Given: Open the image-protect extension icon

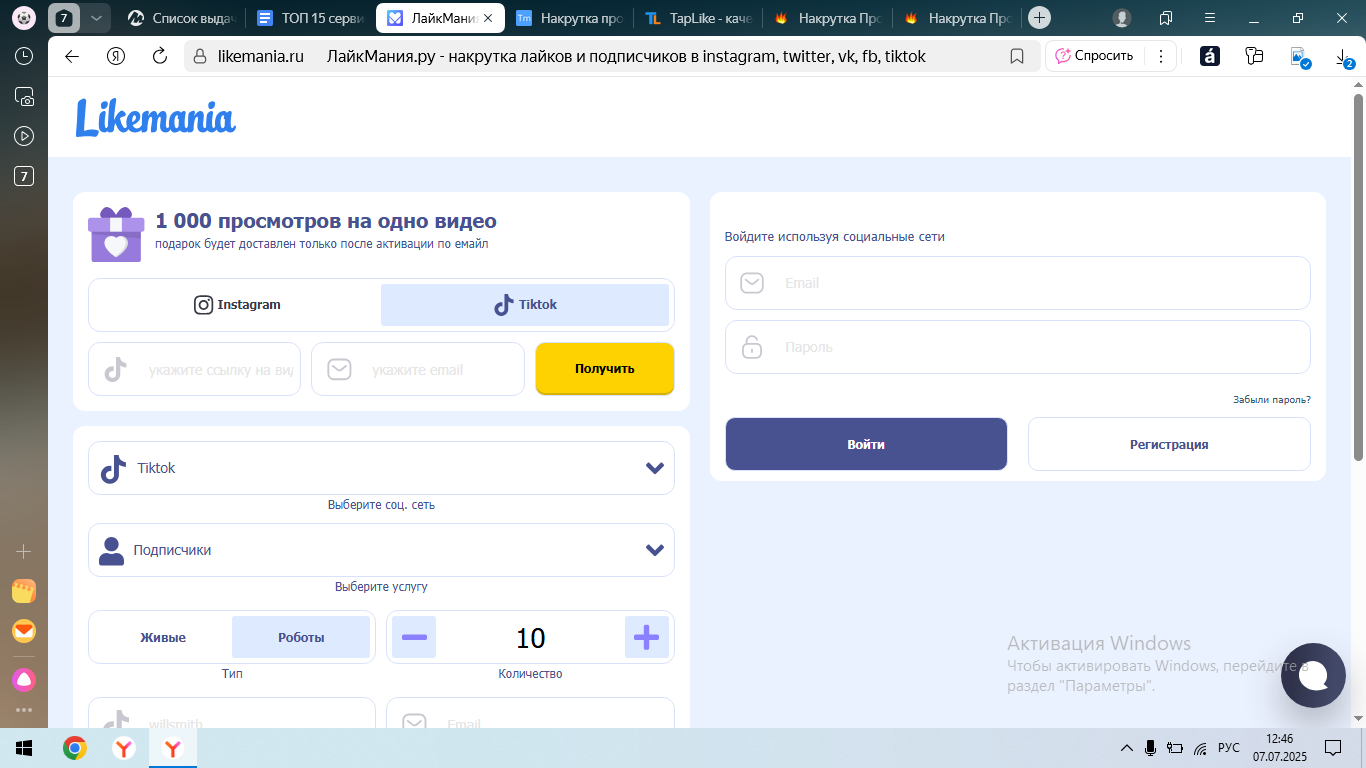Looking at the screenshot, I should (x=1299, y=57).
